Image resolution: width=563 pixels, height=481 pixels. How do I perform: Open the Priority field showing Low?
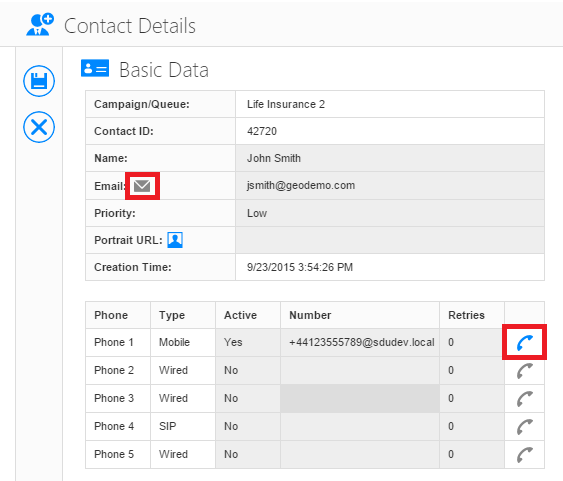tap(390, 213)
